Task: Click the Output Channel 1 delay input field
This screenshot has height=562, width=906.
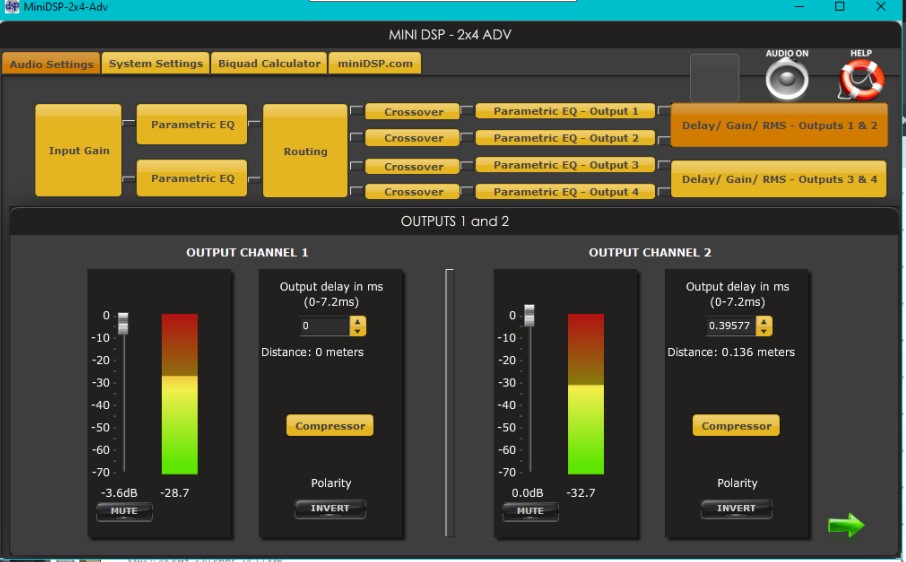Action: [x=325, y=326]
